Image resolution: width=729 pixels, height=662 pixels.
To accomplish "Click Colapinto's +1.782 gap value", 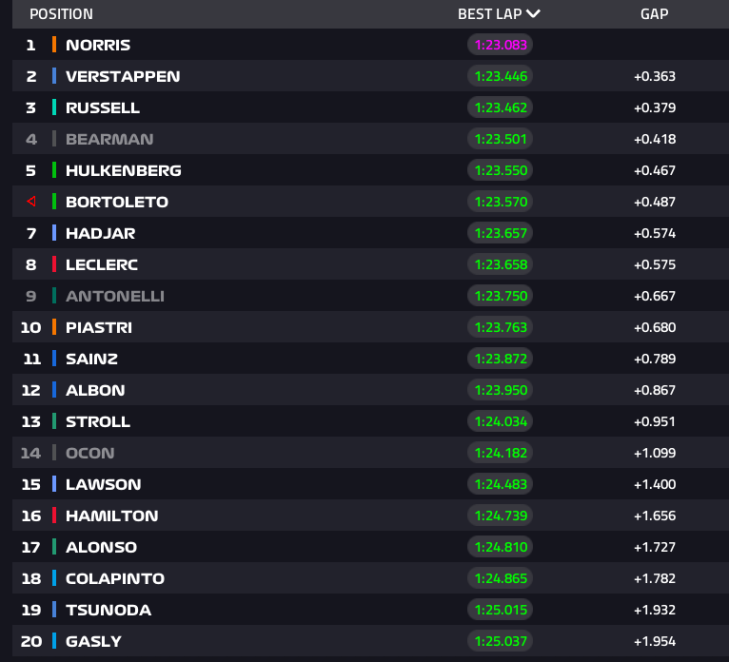I will 655,578.
